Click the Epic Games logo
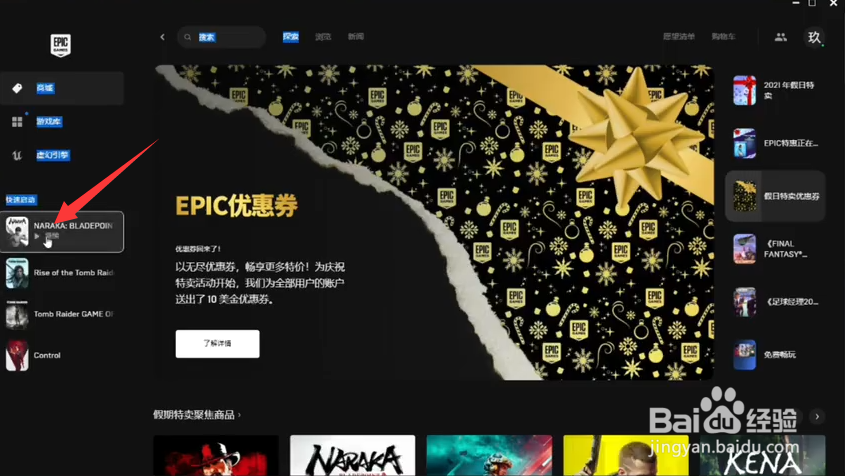 tap(60, 45)
